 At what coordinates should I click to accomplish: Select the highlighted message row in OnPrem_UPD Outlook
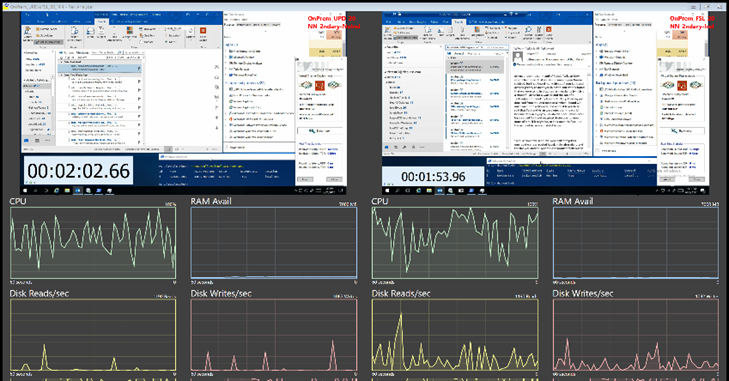click(x=99, y=68)
